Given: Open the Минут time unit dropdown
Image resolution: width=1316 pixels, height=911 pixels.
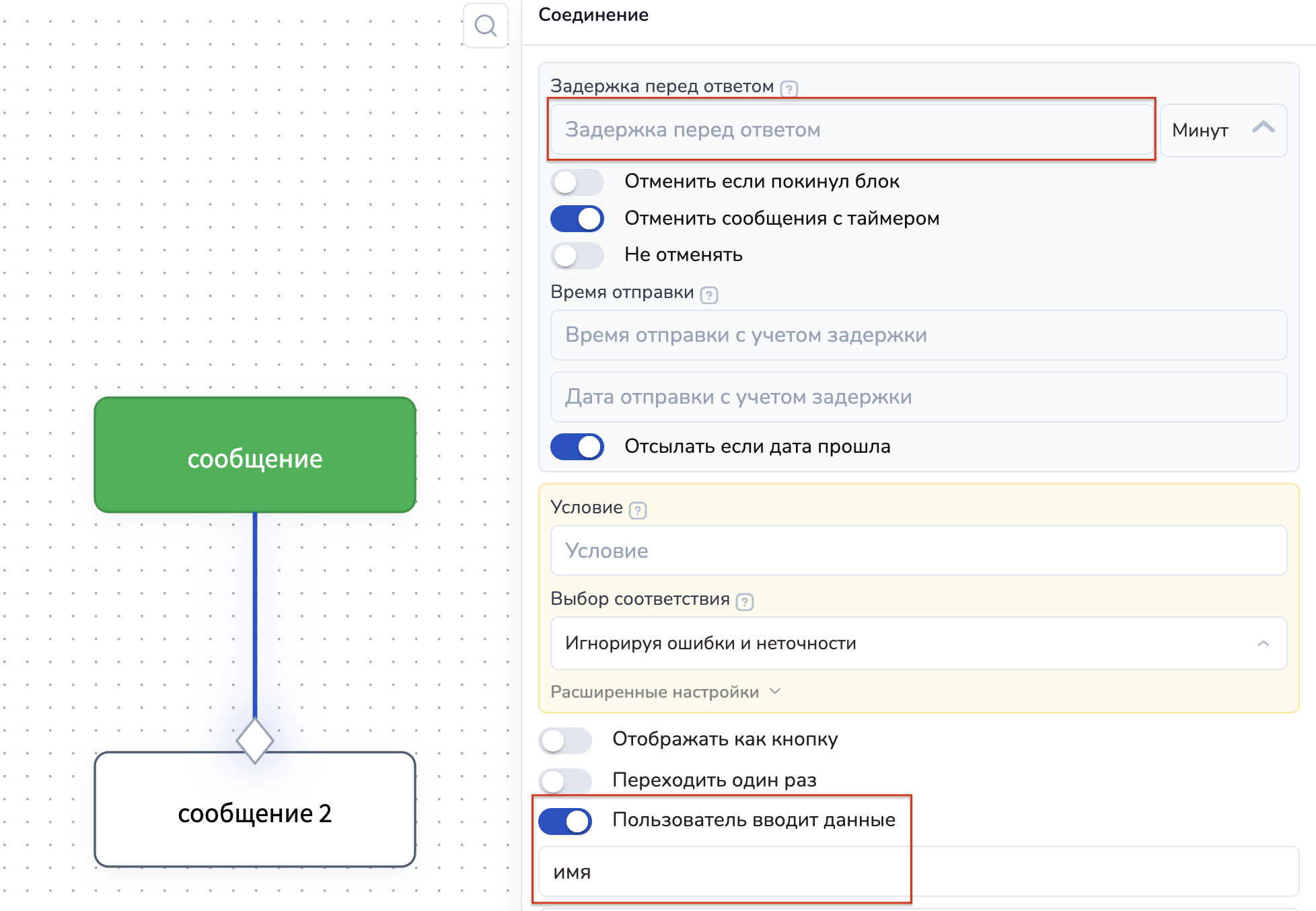Looking at the screenshot, I should pos(1222,130).
